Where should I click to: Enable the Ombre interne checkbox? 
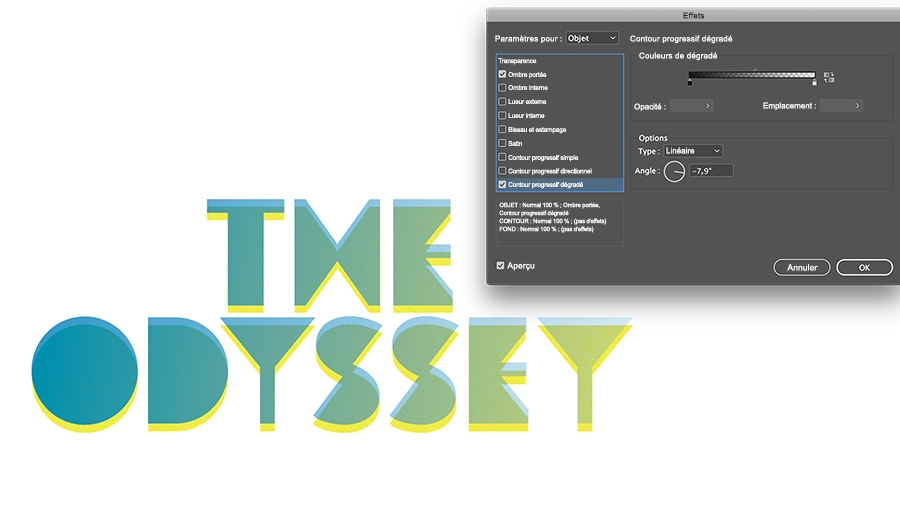point(502,88)
